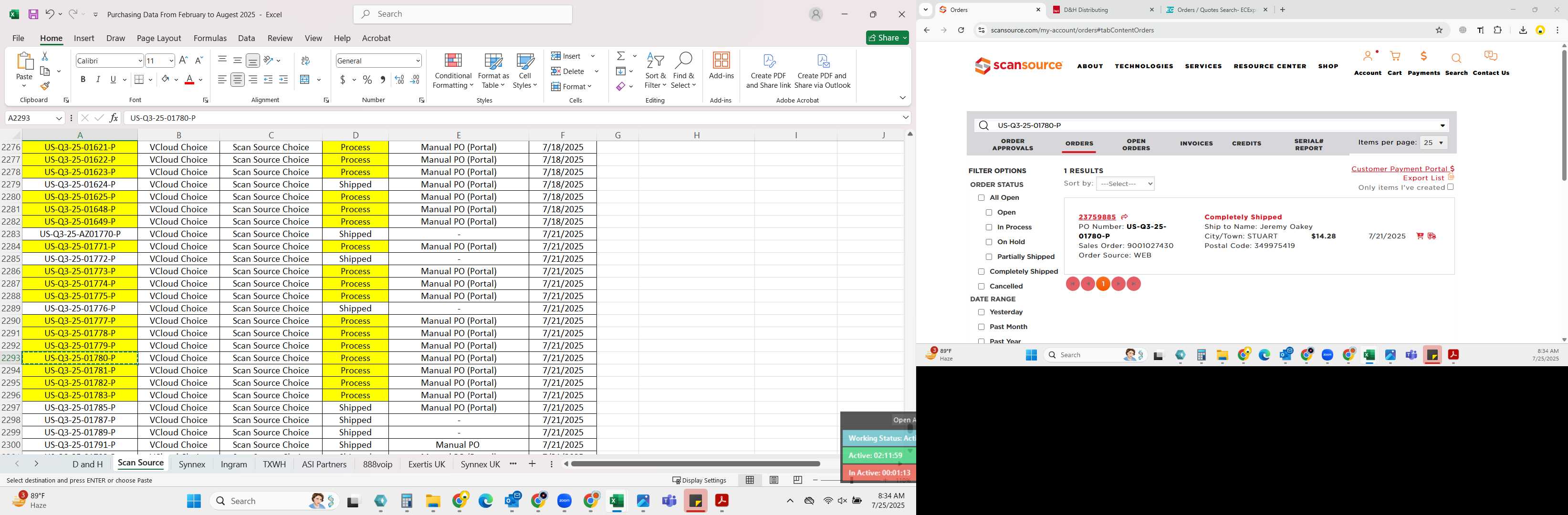This screenshot has width=1568, height=515.
Task: Switch to Page Layout view in status bar
Action: click(x=774, y=480)
